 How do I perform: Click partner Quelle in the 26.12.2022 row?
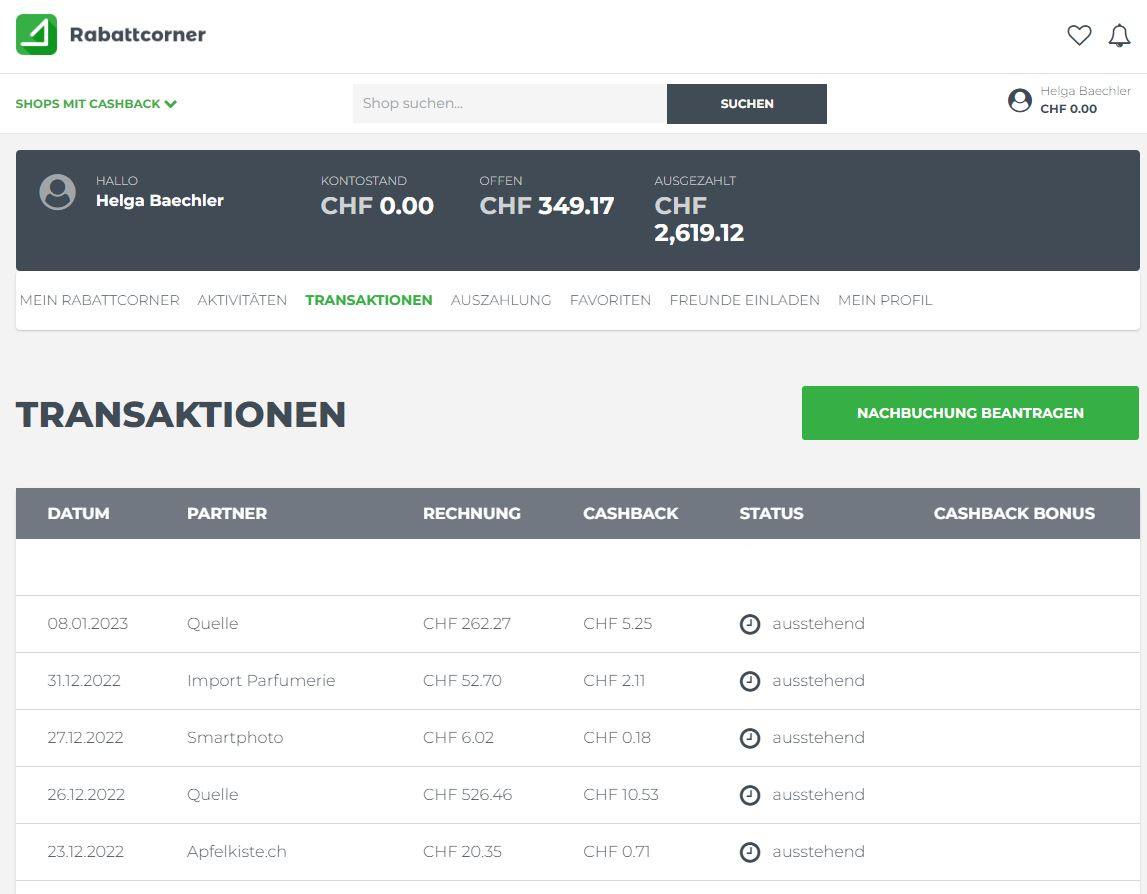[213, 795]
